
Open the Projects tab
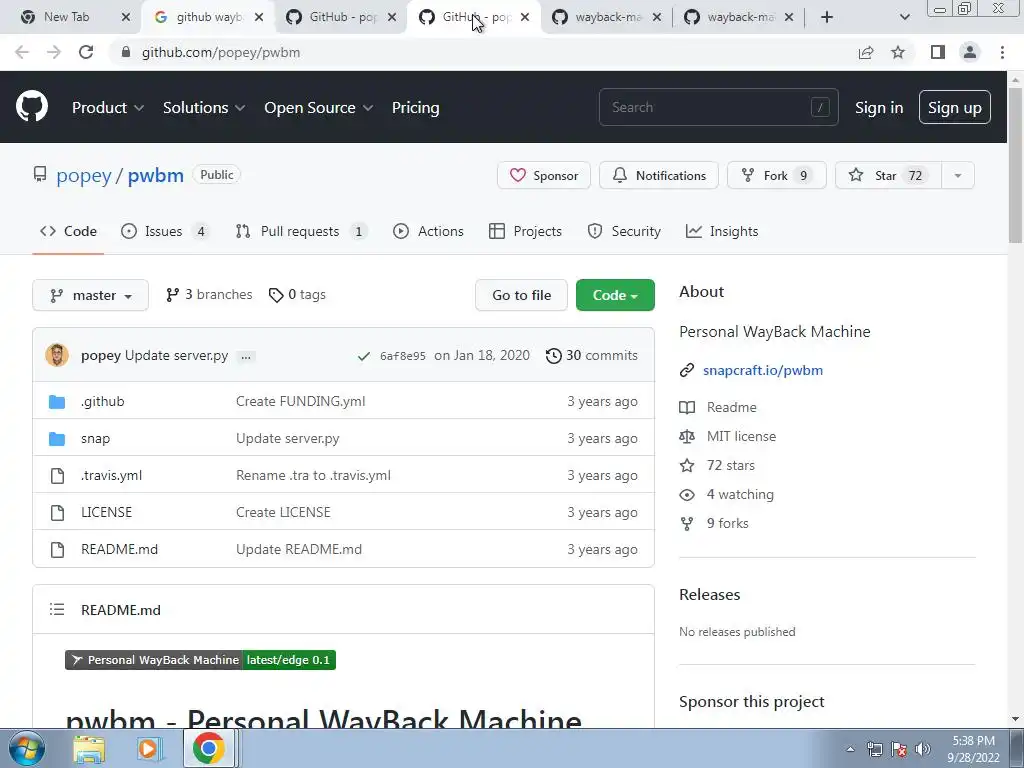pos(525,231)
